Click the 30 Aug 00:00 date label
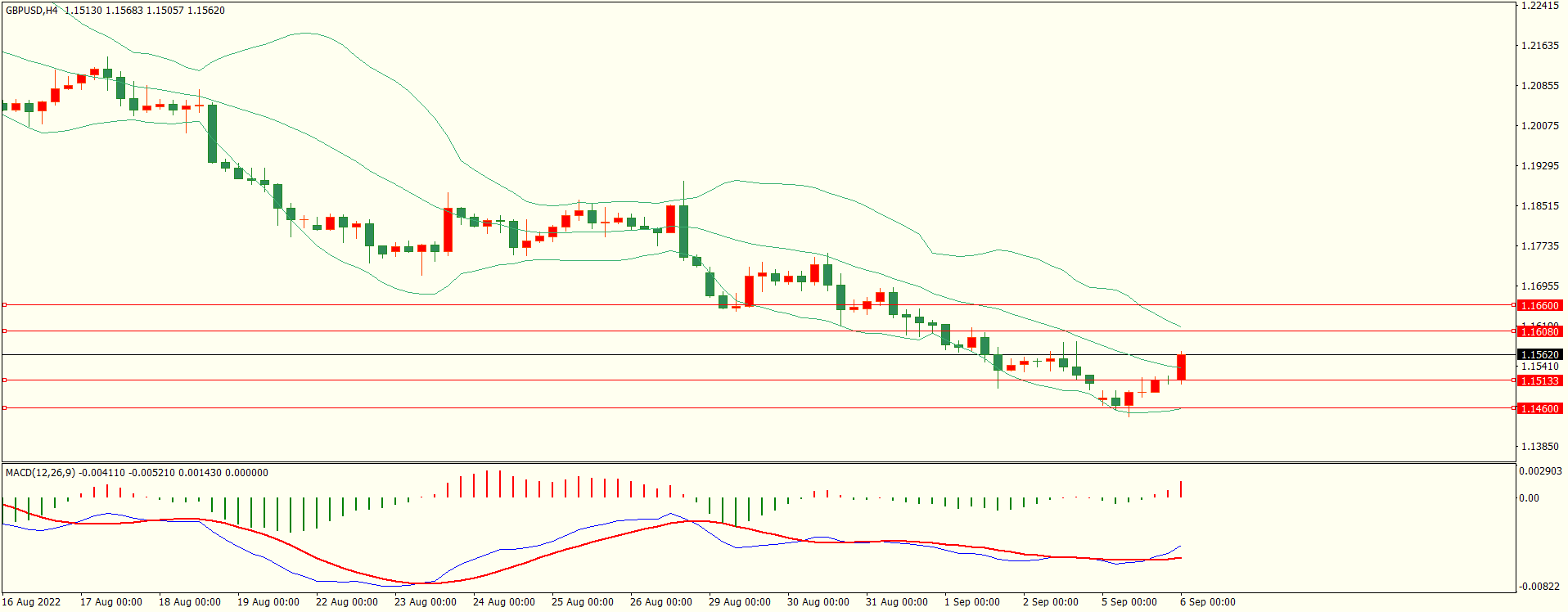 818,602
